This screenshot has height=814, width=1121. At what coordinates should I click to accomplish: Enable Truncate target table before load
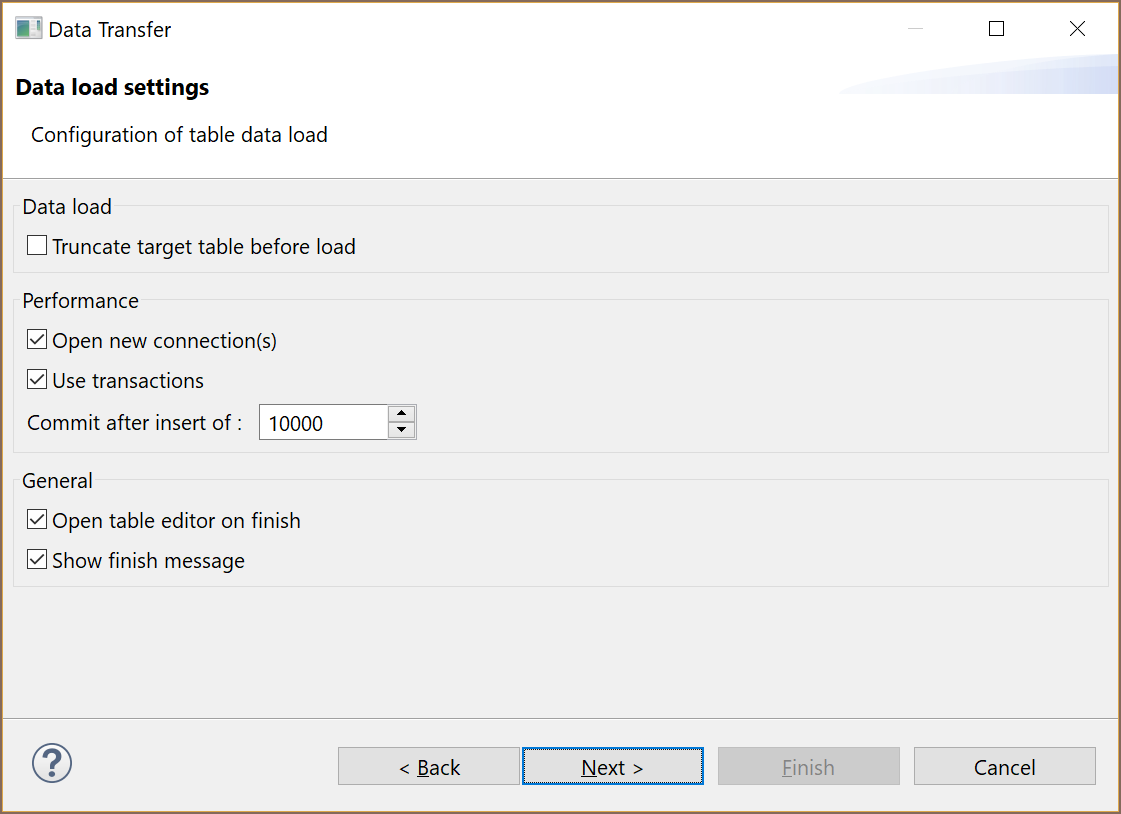[37, 246]
